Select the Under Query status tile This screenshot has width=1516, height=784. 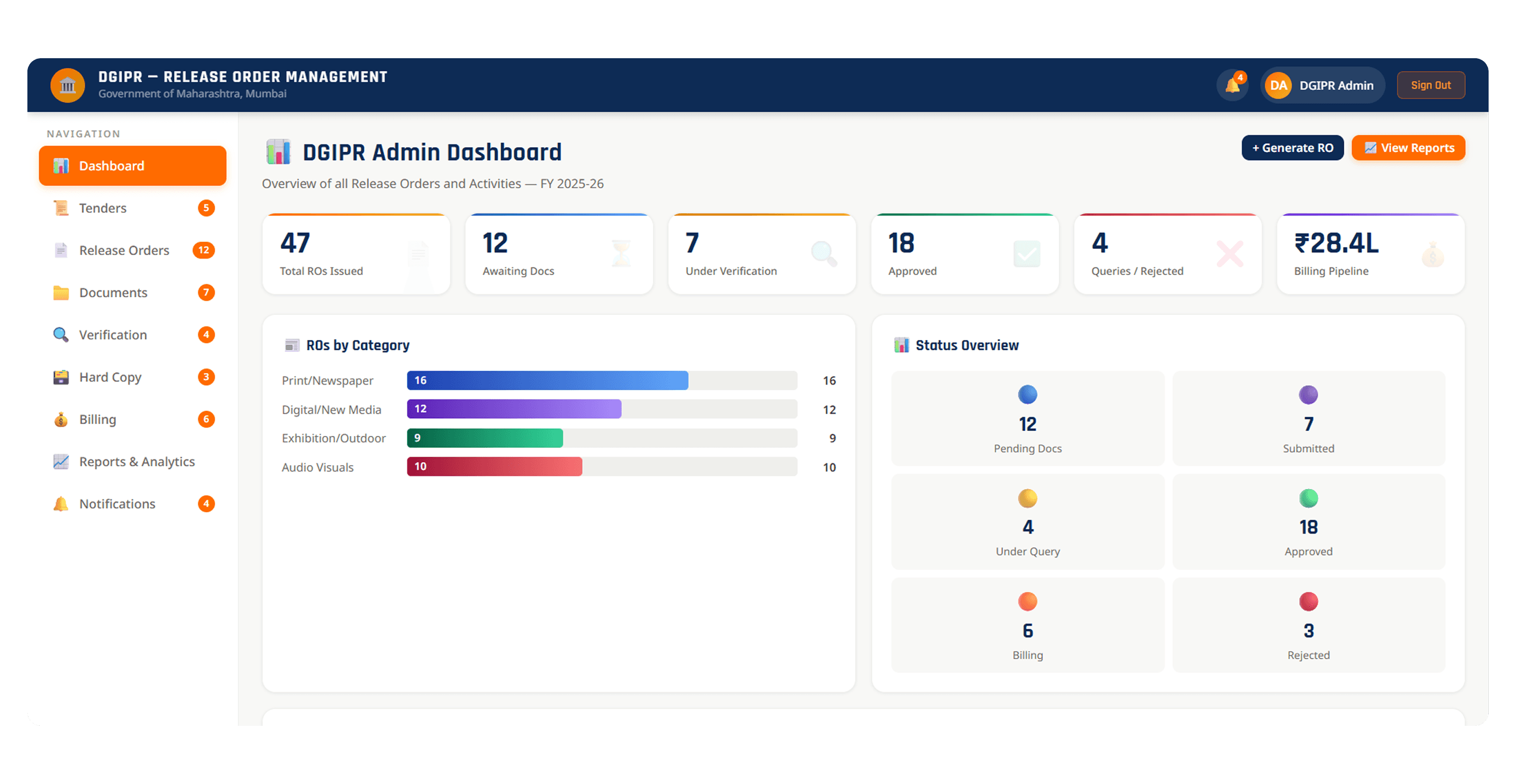pyautogui.click(x=1027, y=522)
